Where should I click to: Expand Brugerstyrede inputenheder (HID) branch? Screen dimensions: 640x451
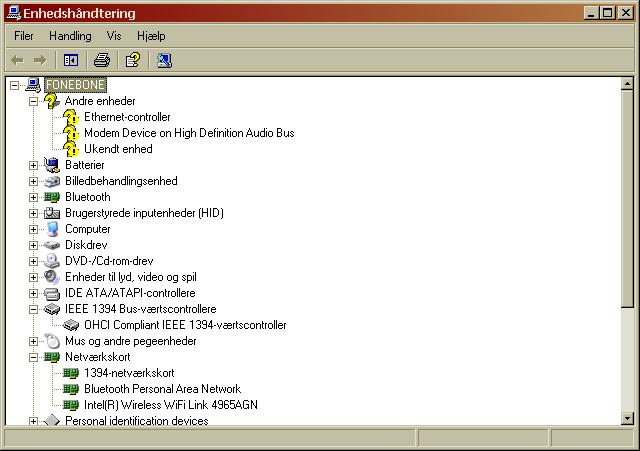(33, 213)
